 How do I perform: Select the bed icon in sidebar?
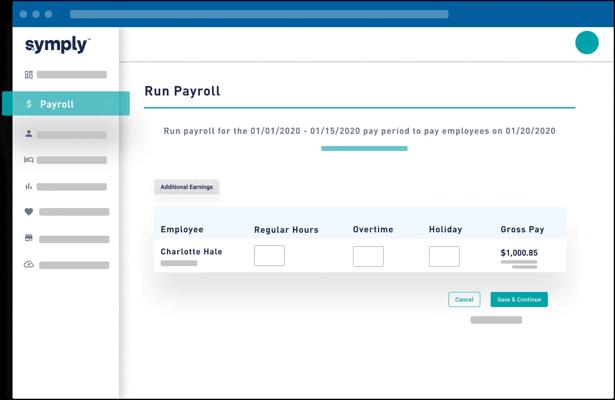pyautogui.click(x=29, y=160)
